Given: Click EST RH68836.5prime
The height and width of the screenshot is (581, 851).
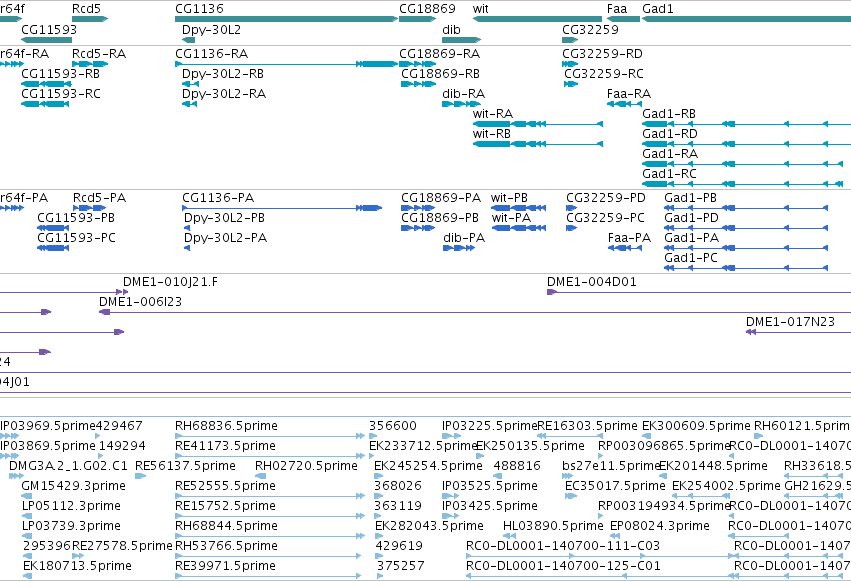Looking at the screenshot, I should [270, 436].
